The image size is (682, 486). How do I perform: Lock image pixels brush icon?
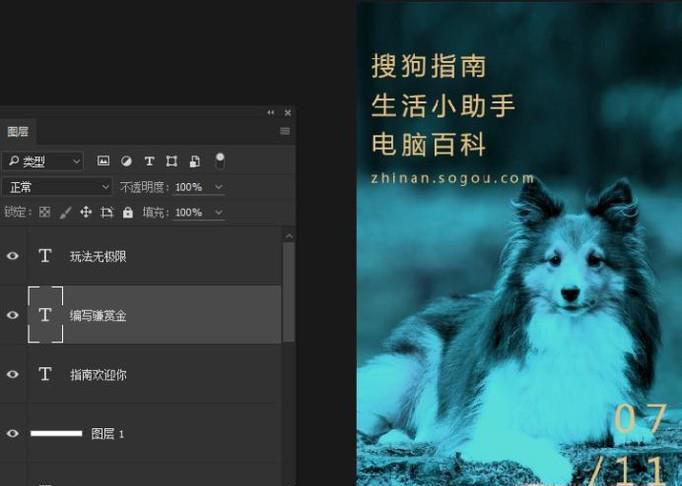pos(65,212)
